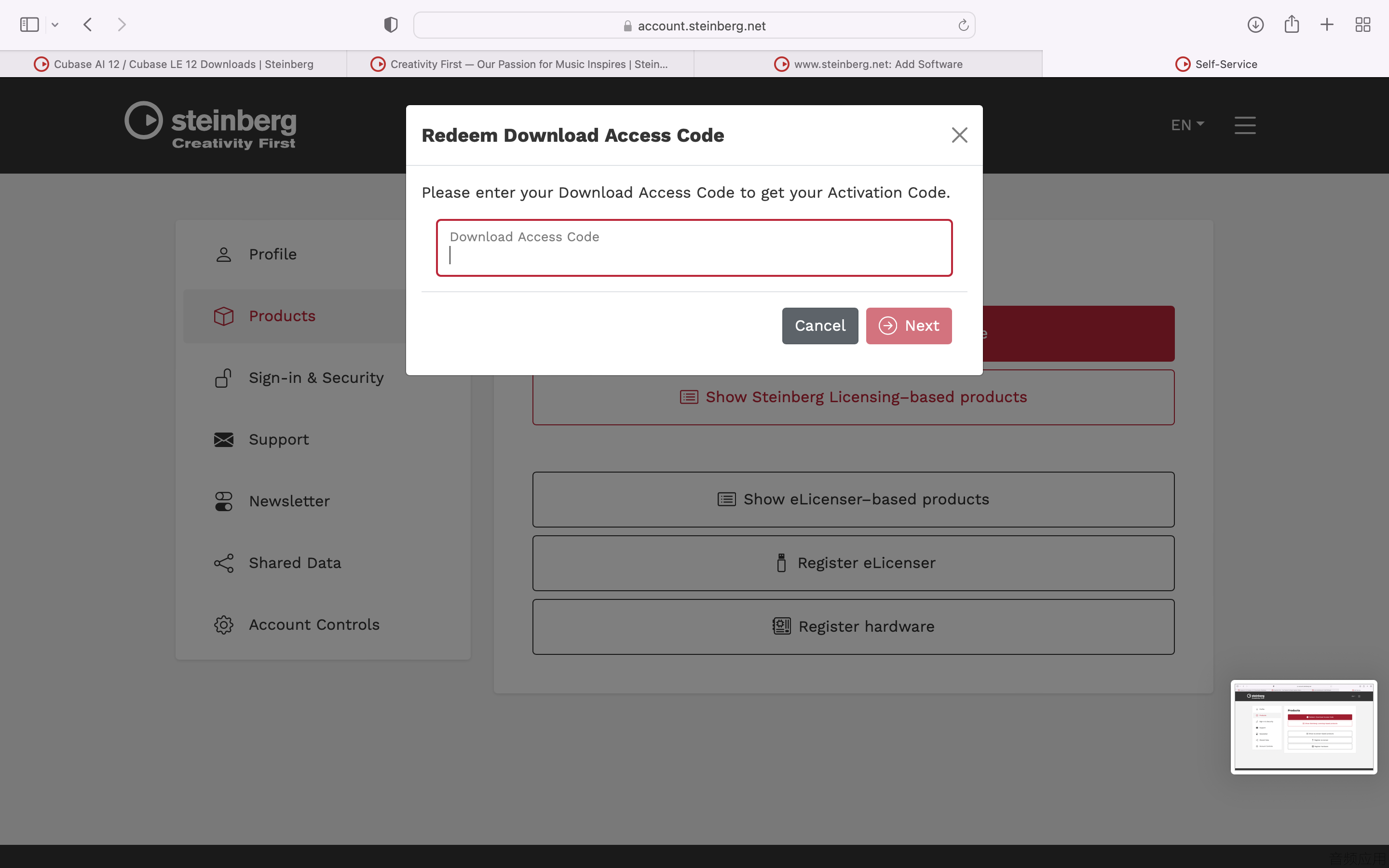Switch to Creativity First tab
Screen dimensions: 1389x868
pos(520,64)
